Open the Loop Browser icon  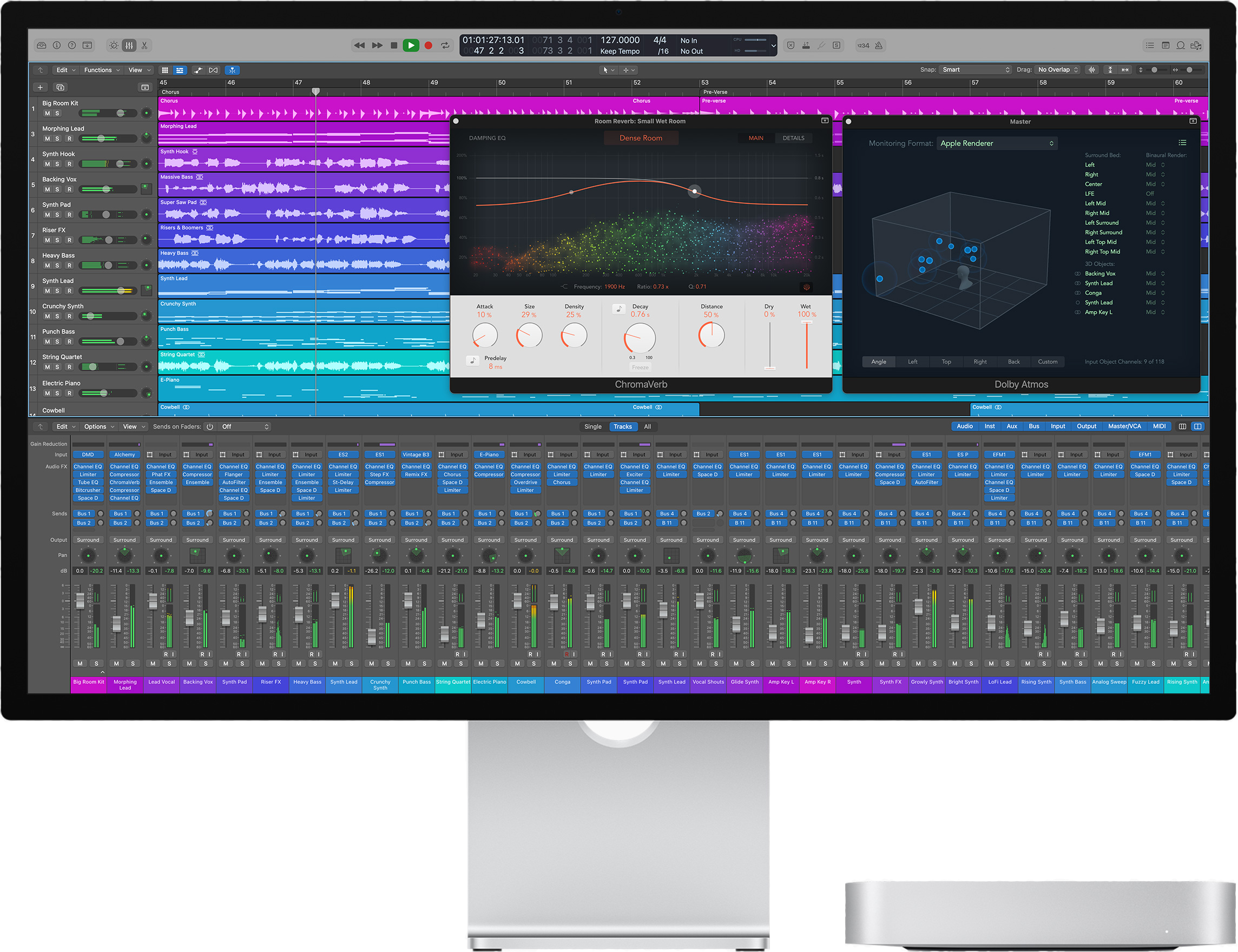tap(1181, 45)
